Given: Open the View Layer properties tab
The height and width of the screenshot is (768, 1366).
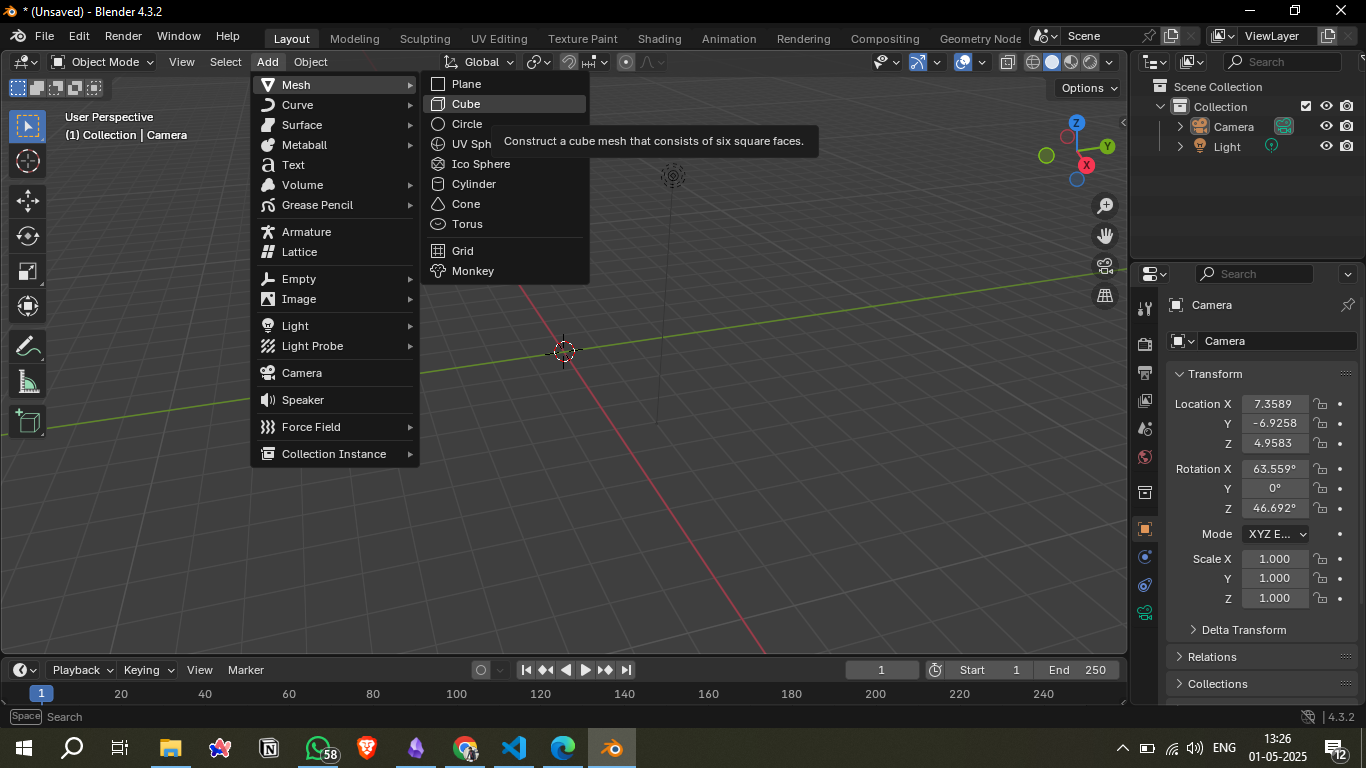Looking at the screenshot, I should click(1145, 401).
